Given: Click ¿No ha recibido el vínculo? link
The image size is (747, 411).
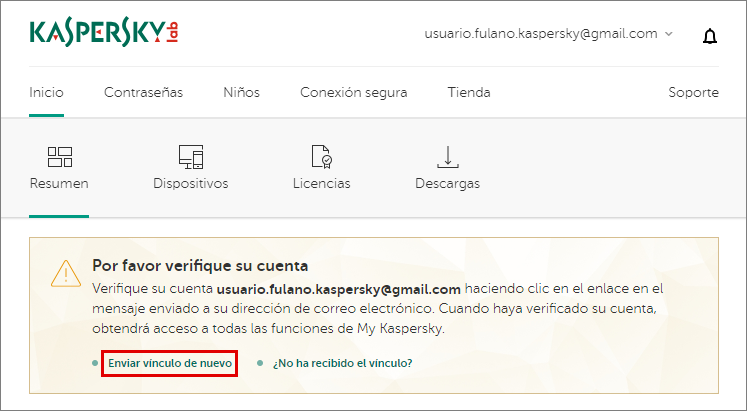Looking at the screenshot, I should point(343,363).
